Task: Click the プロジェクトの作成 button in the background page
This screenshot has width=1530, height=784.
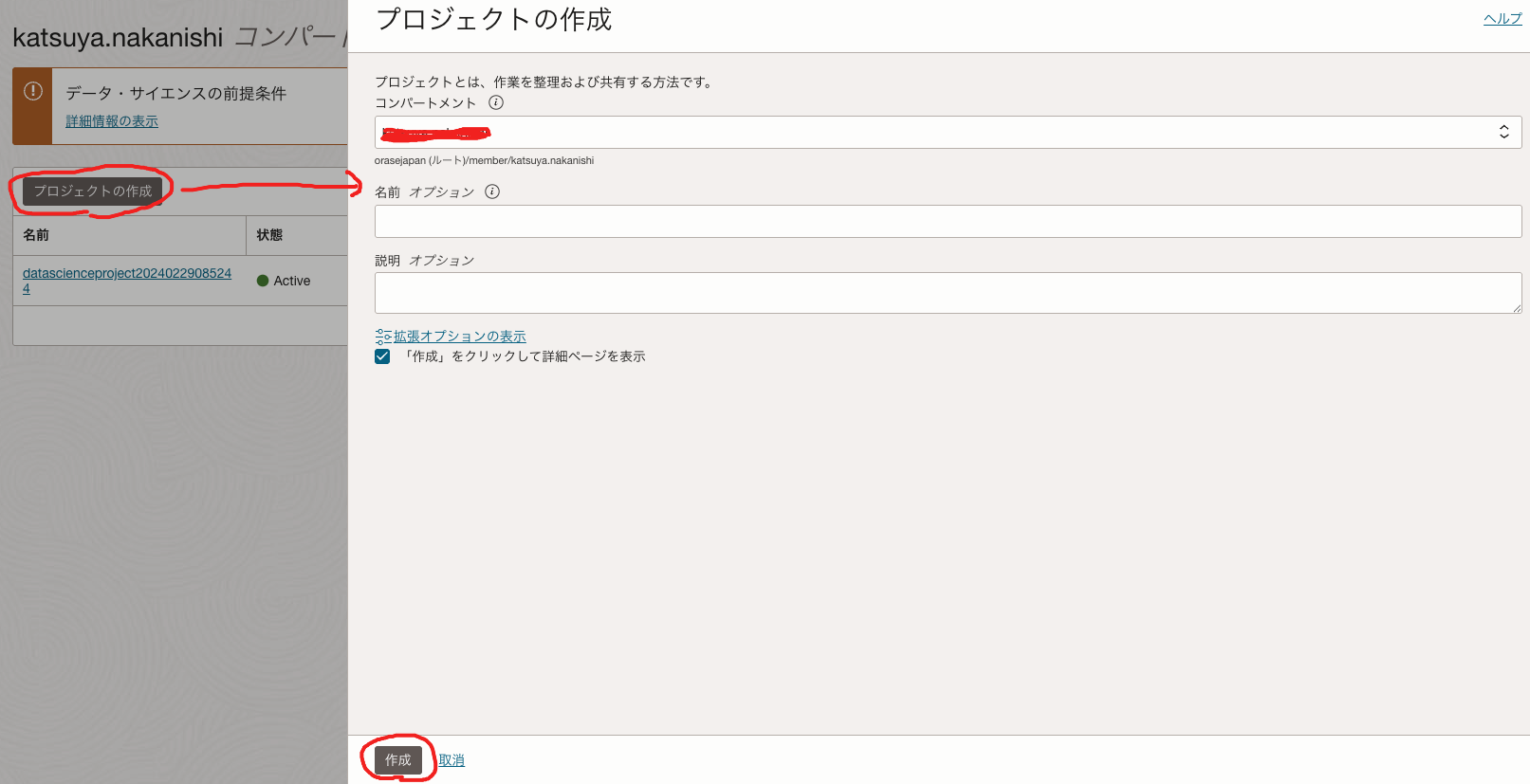Action: coord(93,191)
